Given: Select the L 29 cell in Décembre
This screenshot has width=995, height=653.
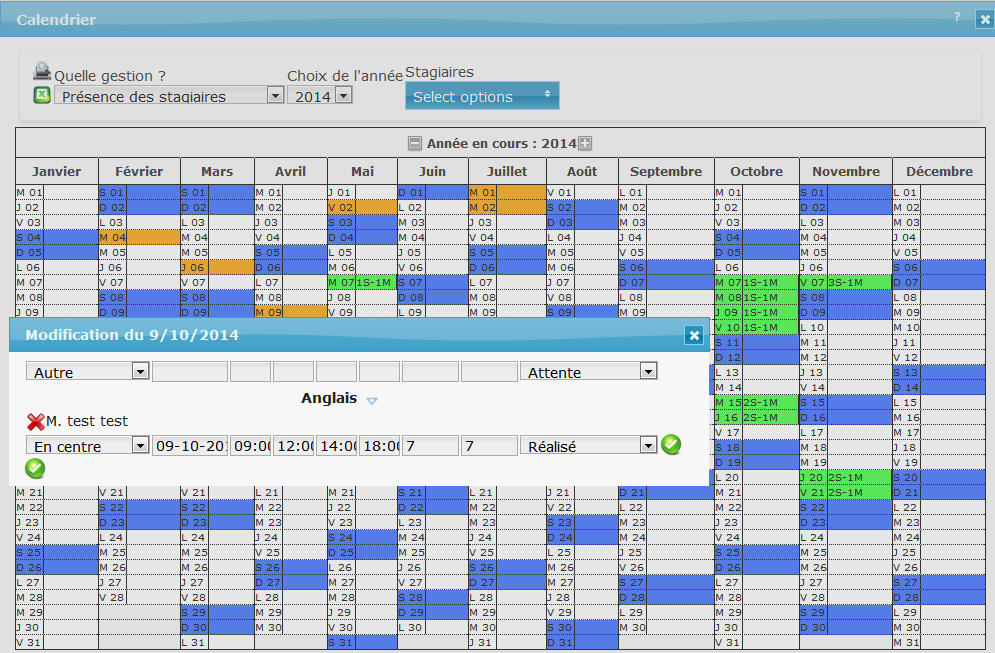Looking at the screenshot, I should (x=939, y=612).
